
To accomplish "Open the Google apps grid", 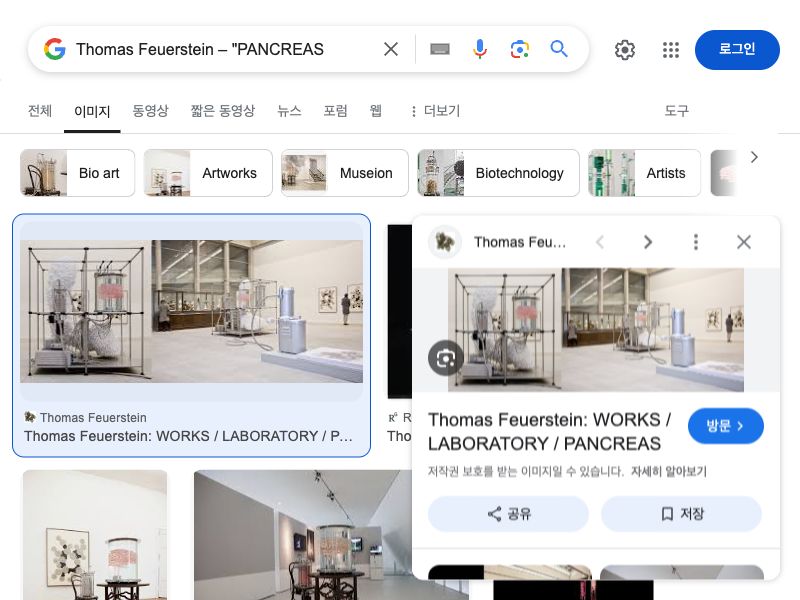I will (671, 49).
